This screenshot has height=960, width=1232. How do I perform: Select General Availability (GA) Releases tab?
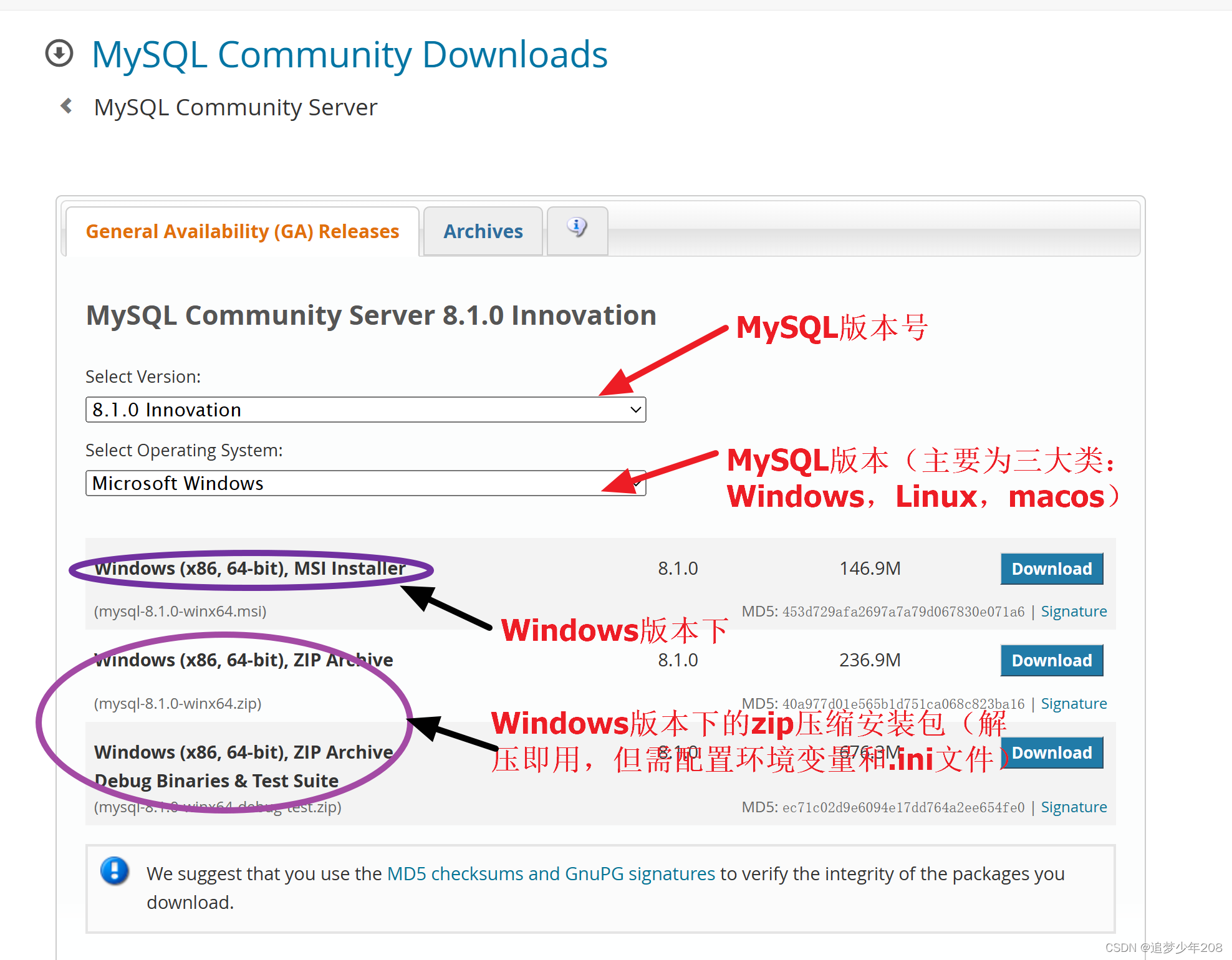[x=242, y=231]
